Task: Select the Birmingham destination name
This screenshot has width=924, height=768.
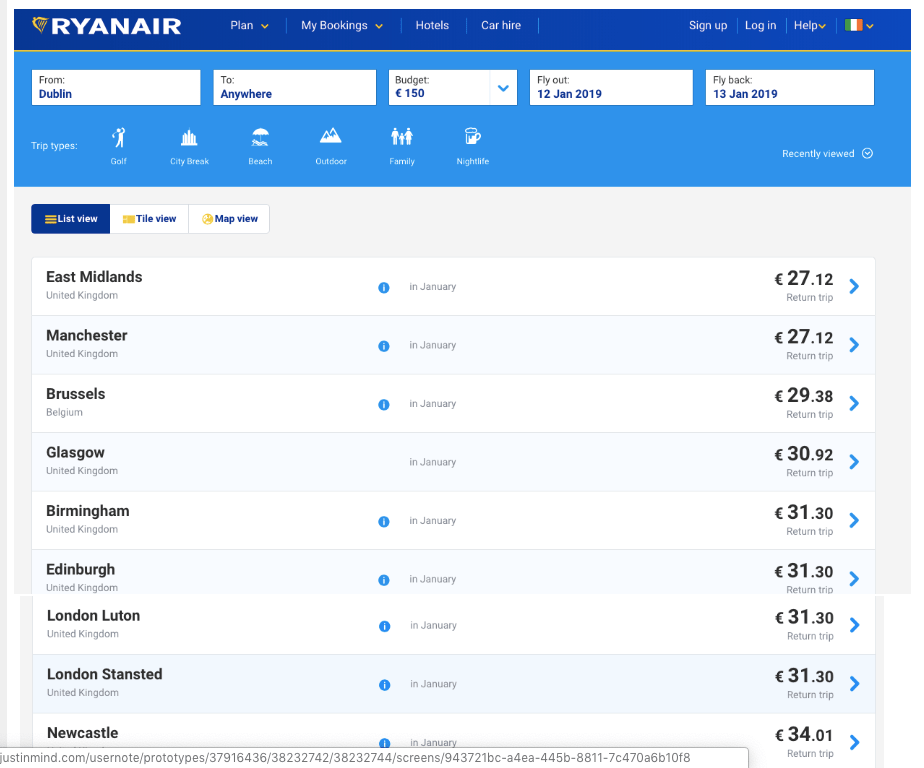Action: [88, 511]
